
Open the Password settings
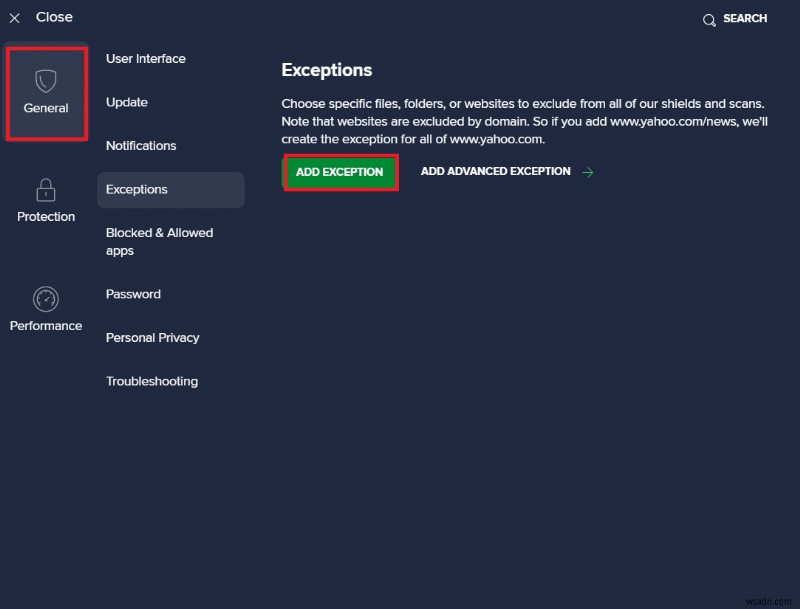133,295
